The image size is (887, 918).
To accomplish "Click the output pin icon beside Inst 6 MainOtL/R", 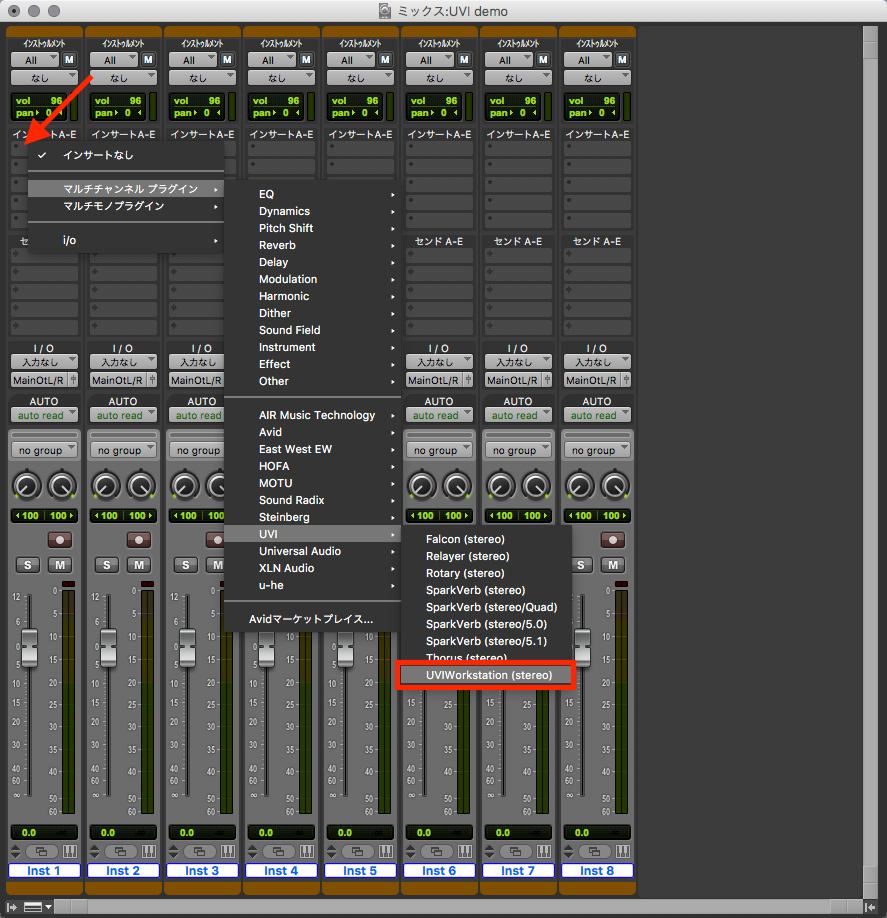I will coord(468,380).
